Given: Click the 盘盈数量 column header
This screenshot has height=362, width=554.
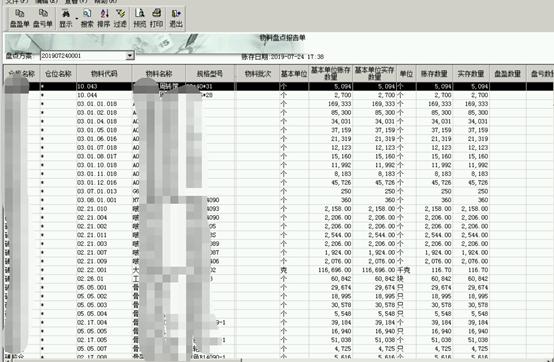Looking at the screenshot, I should pos(508,74).
